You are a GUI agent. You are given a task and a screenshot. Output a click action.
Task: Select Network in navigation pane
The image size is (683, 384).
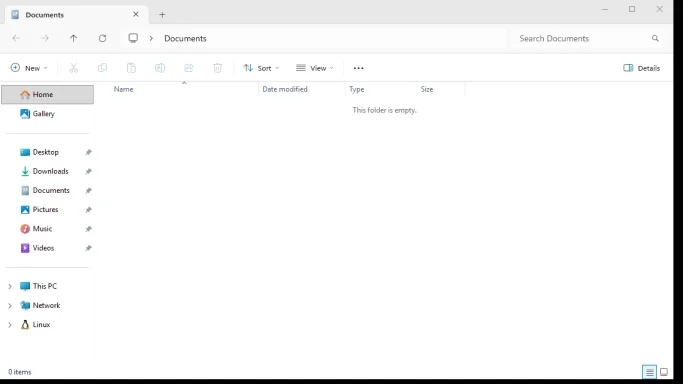(x=47, y=305)
